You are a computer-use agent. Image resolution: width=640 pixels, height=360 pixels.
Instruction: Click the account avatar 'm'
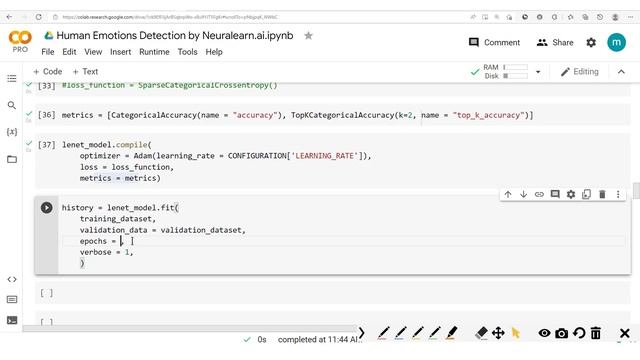point(616,42)
